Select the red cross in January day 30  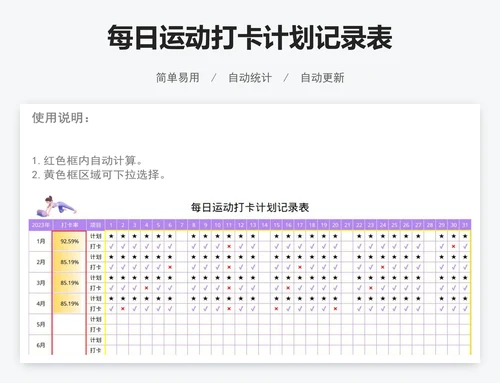pyautogui.click(x=453, y=247)
